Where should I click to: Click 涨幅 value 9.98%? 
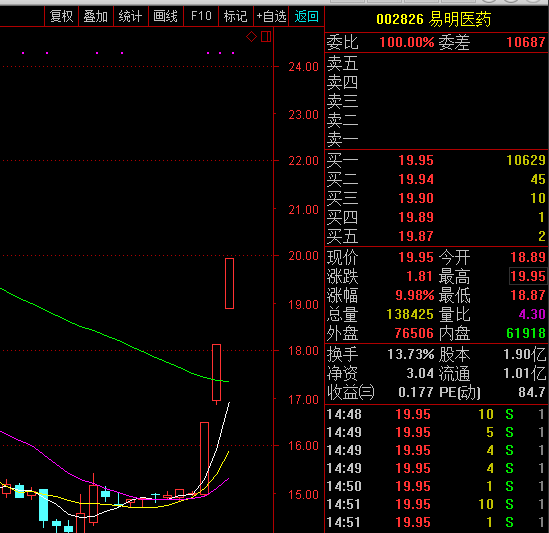click(415, 295)
